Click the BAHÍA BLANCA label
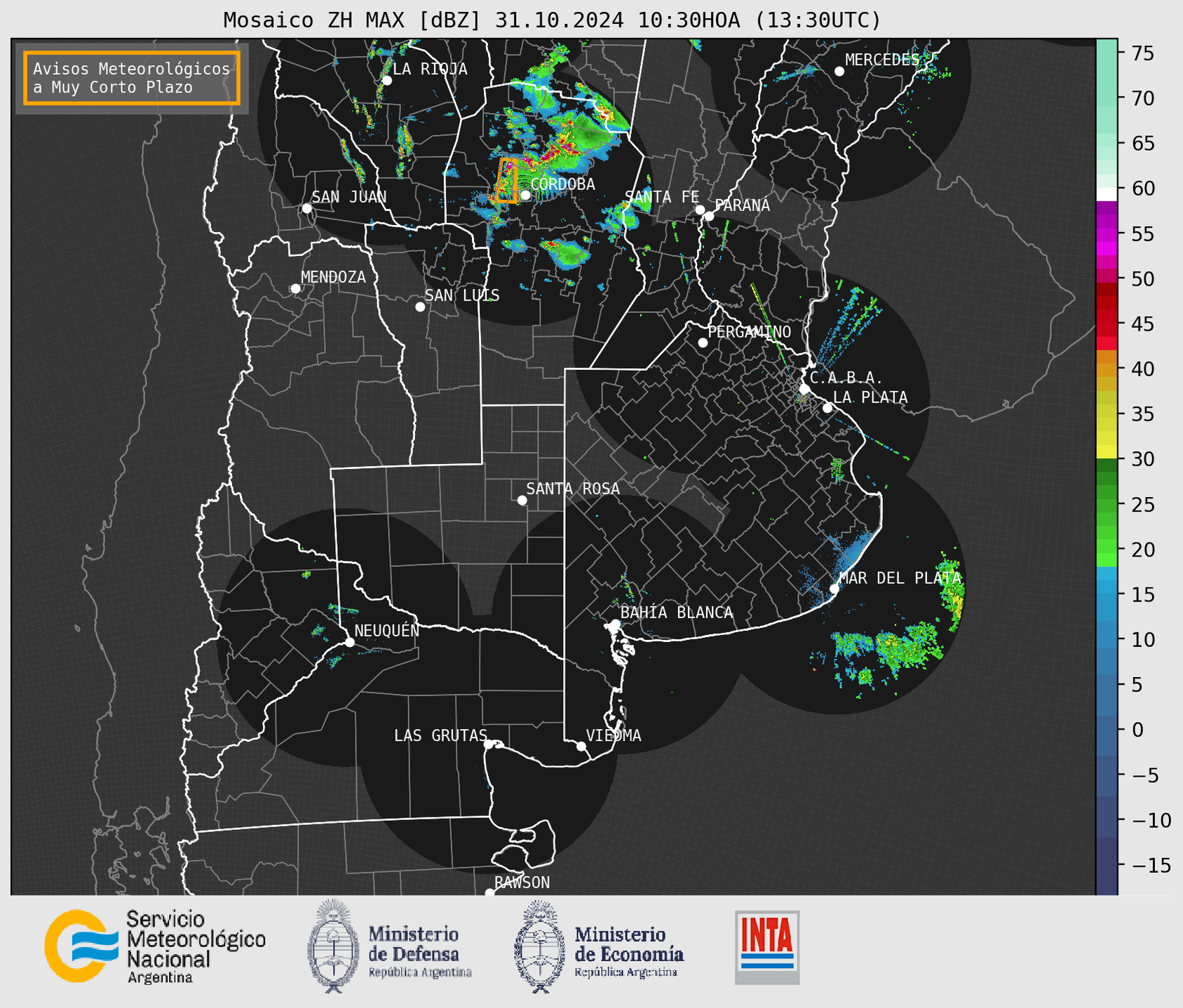 point(677,613)
